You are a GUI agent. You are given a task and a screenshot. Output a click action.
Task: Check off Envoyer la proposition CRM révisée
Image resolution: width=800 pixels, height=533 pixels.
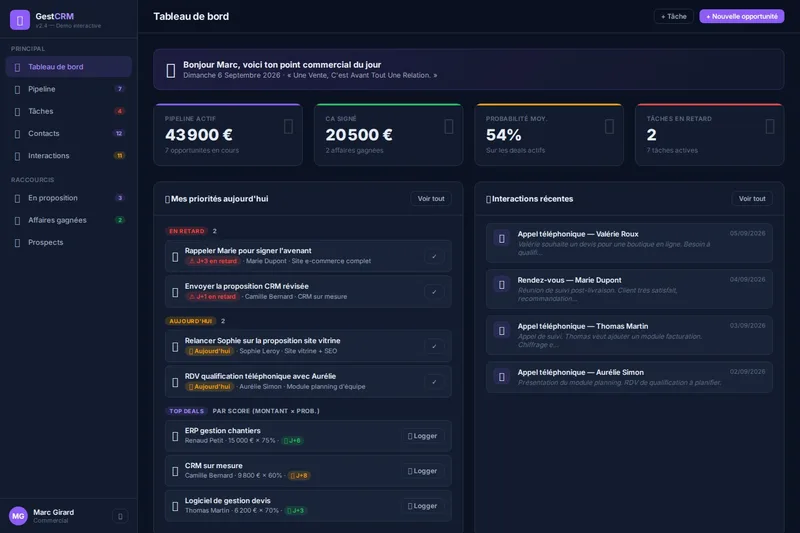434,292
